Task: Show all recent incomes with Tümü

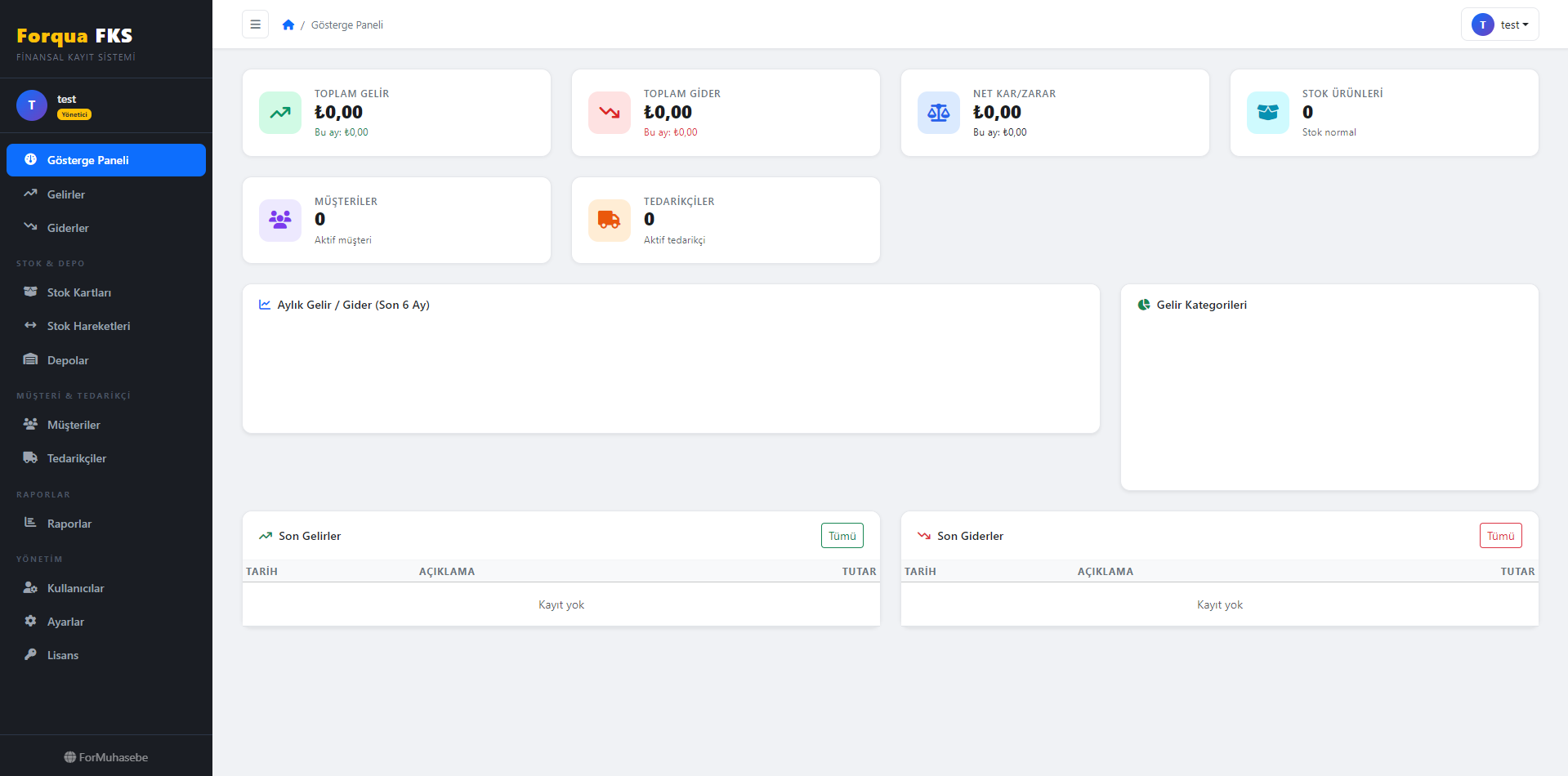Action: click(x=842, y=536)
